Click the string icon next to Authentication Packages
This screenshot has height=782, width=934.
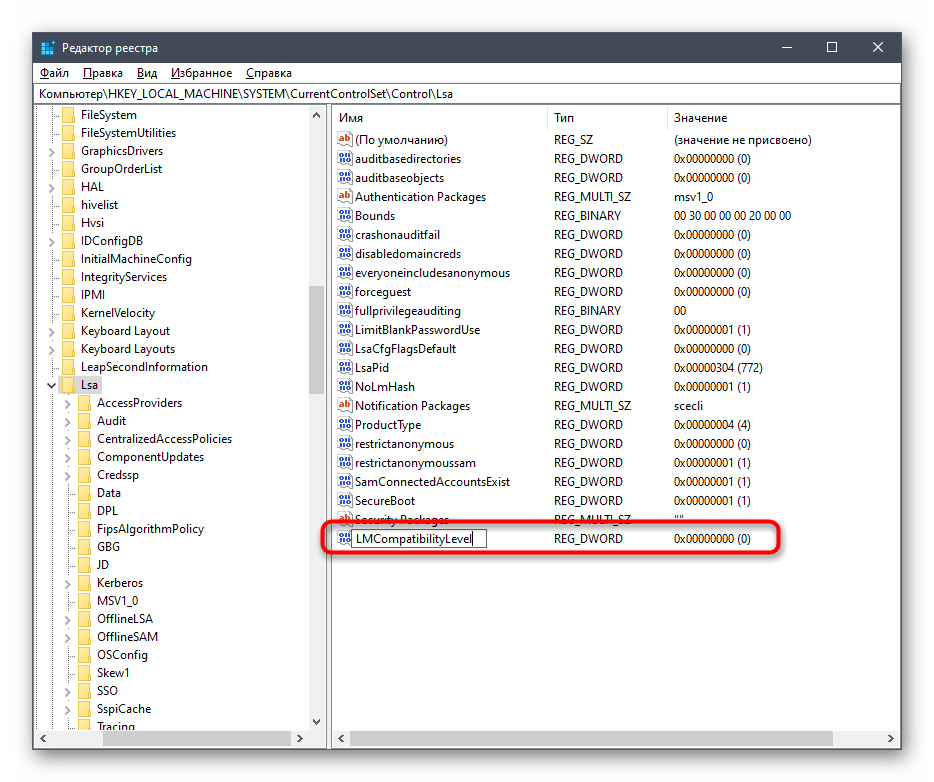click(x=345, y=197)
